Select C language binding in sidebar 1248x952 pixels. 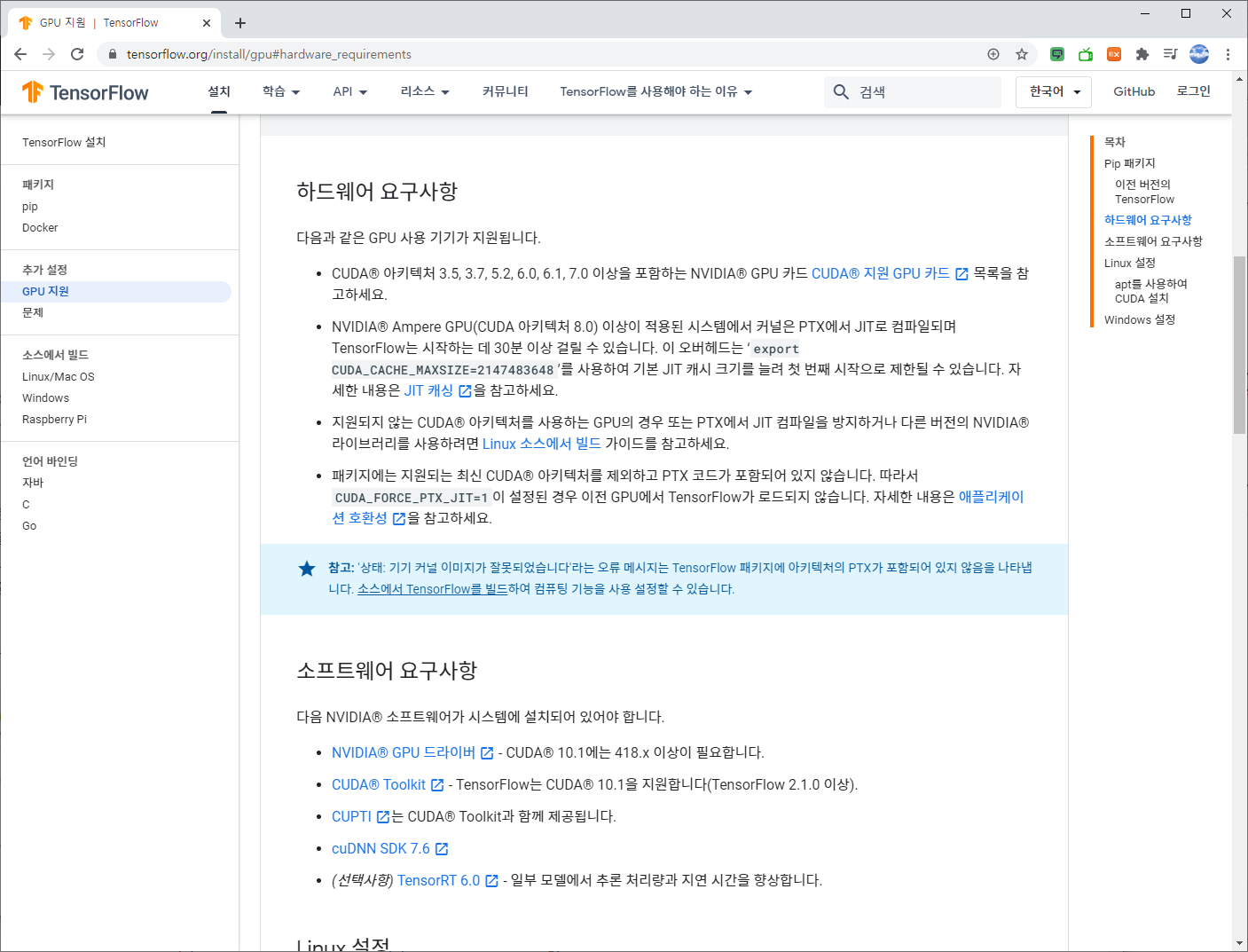pos(26,505)
